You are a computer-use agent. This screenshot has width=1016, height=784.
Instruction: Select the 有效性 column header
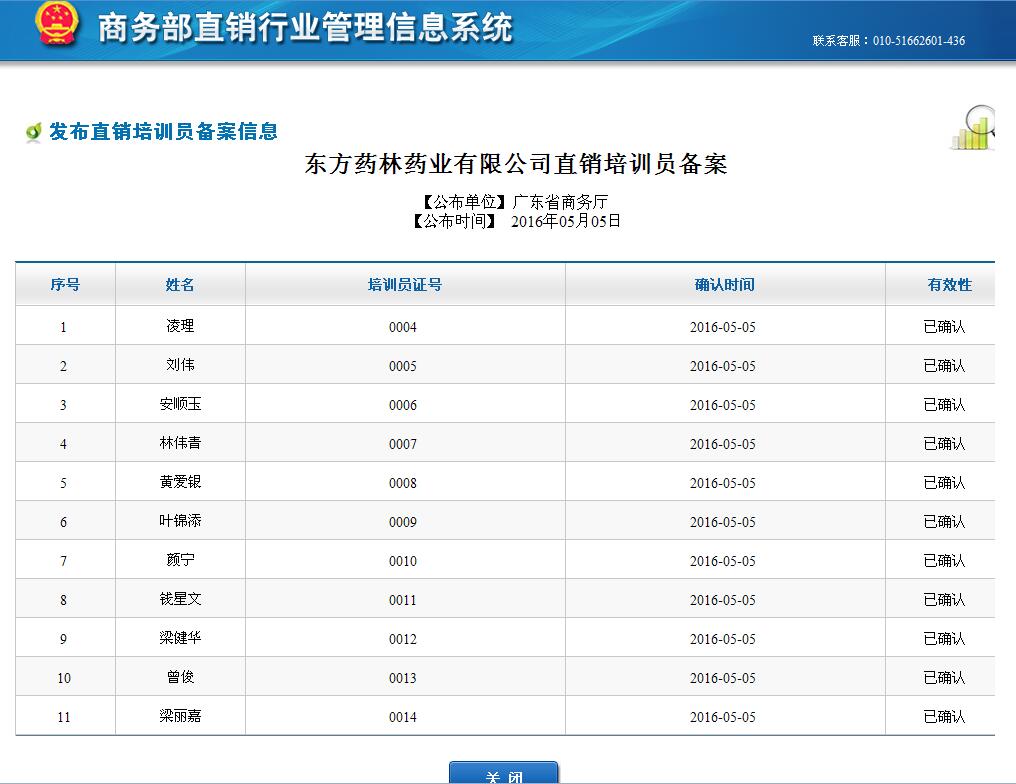tap(949, 285)
